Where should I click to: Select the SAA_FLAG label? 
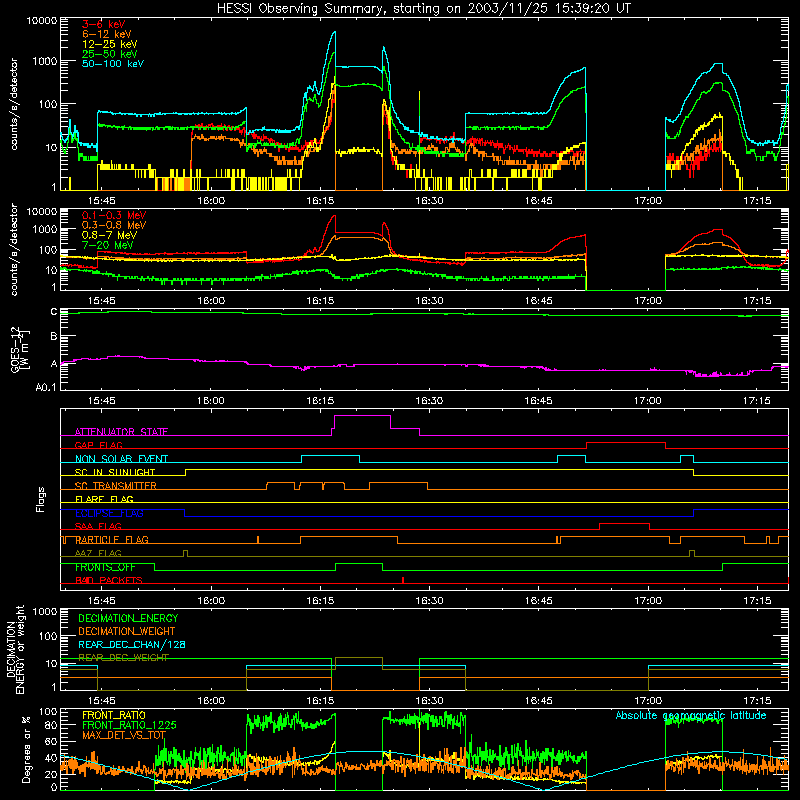98,526
